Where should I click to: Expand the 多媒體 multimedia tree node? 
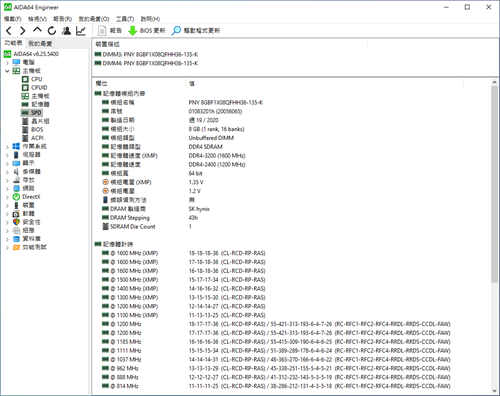point(8,171)
